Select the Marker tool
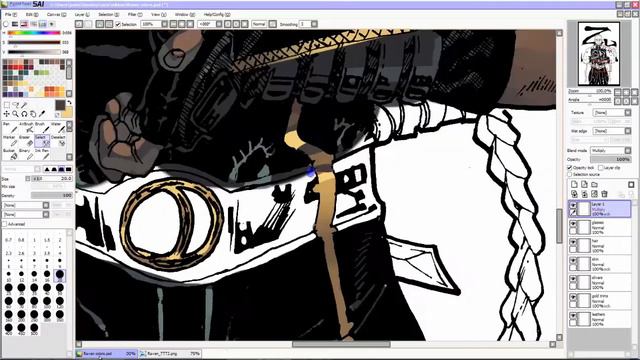 [9, 141]
